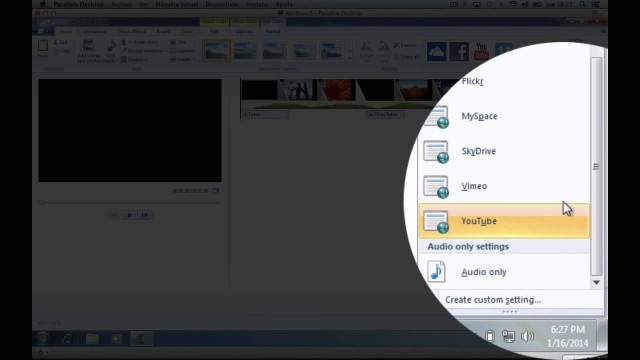Open Internet Explorer from the Windows taskbar
The image size is (640, 360).
click(67, 338)
